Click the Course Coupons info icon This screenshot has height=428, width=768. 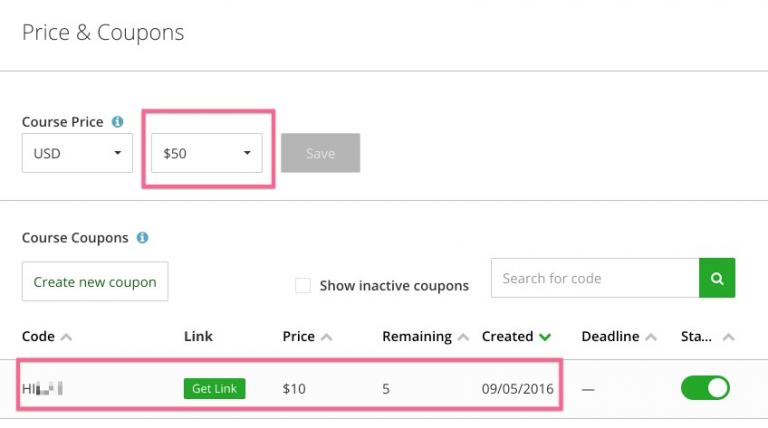[143, 238]
